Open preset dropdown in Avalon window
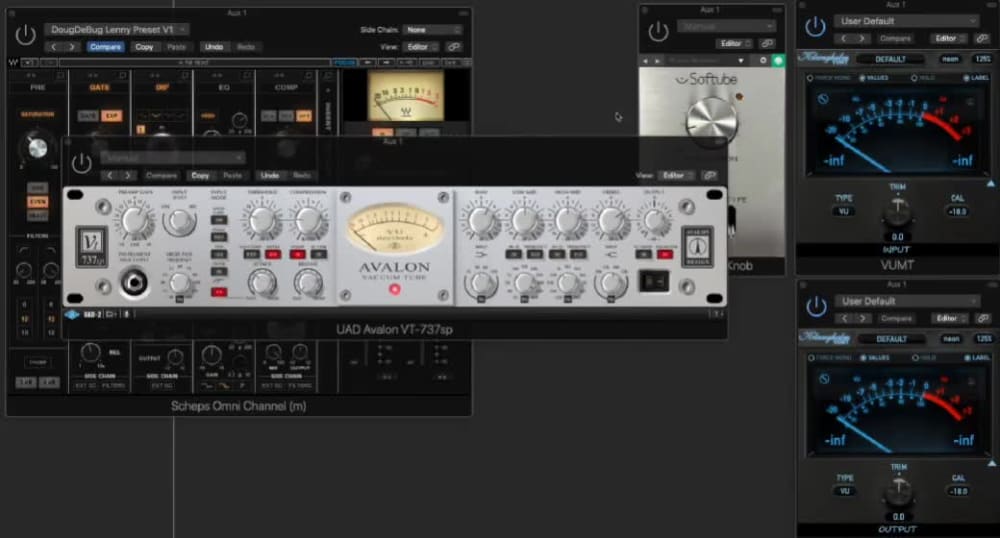The height and width of the screenshot is (538, 1000). click(173, 157)
